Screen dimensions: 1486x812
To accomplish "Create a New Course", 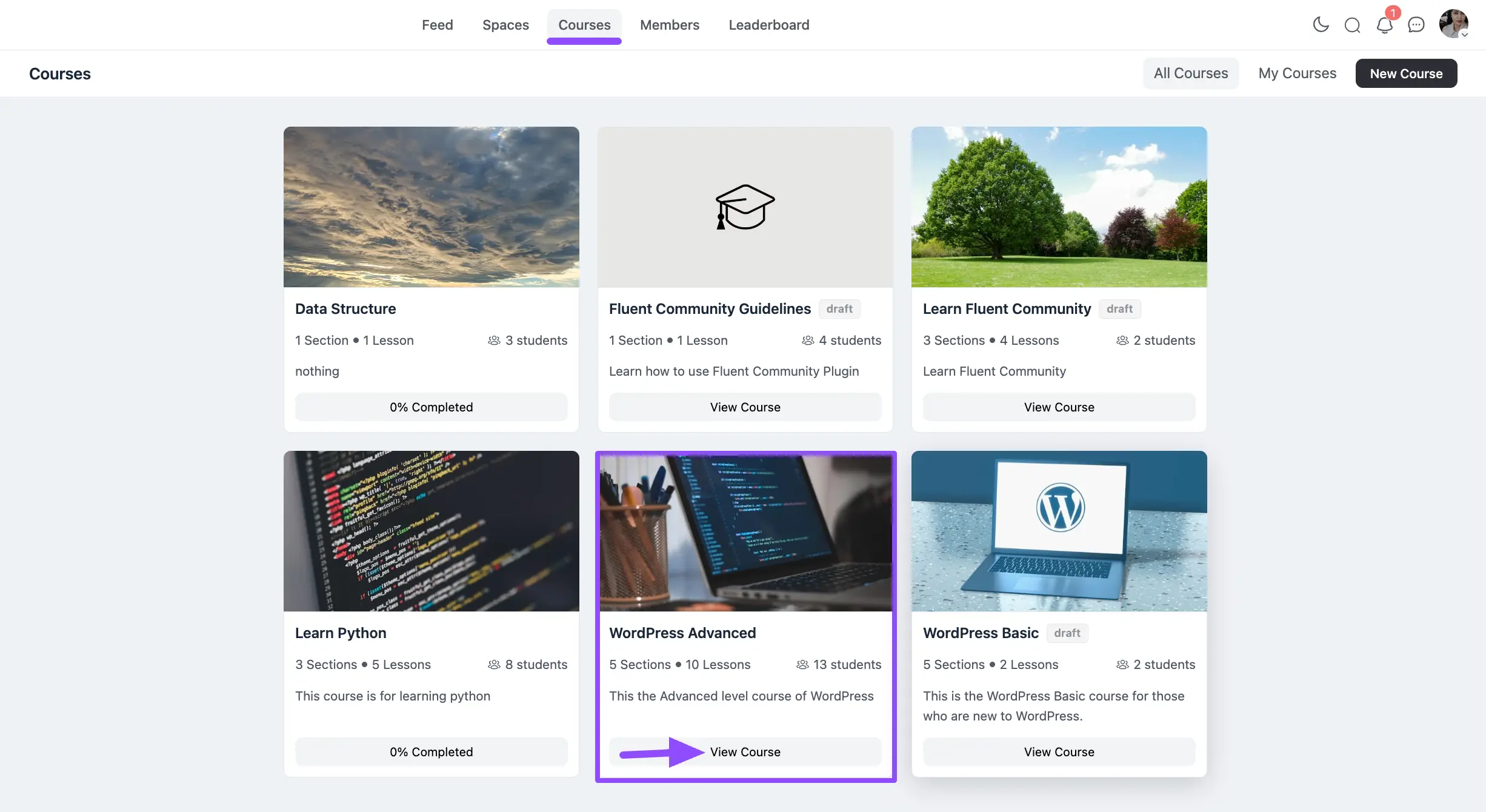I will click(x=1406, y=73).
